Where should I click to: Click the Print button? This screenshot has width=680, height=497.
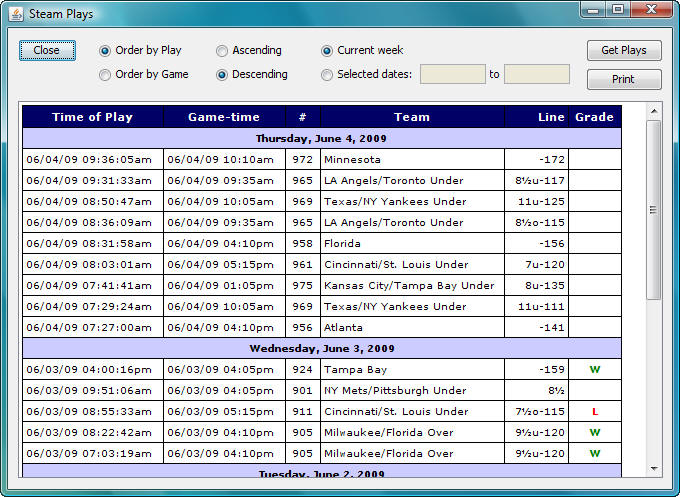[x=624, y=79]
